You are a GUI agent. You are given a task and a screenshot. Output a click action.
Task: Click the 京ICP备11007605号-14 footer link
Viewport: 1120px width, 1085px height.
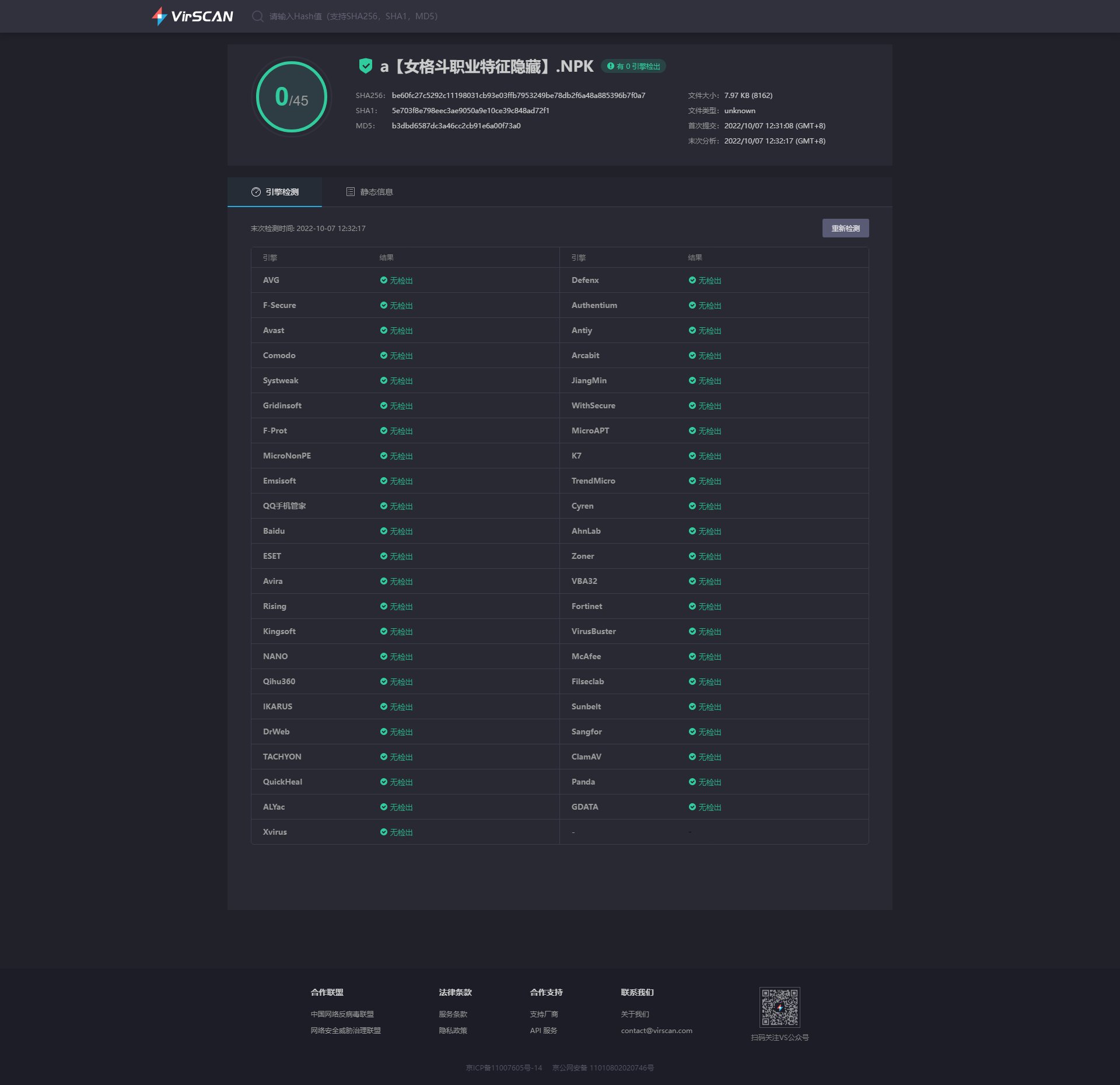click(x=504, y=1068)
